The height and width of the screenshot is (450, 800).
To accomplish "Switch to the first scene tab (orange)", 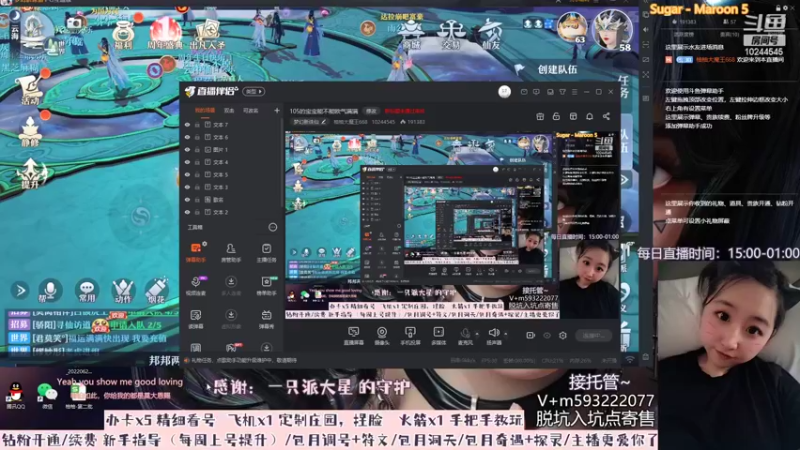I will point(205,110).
